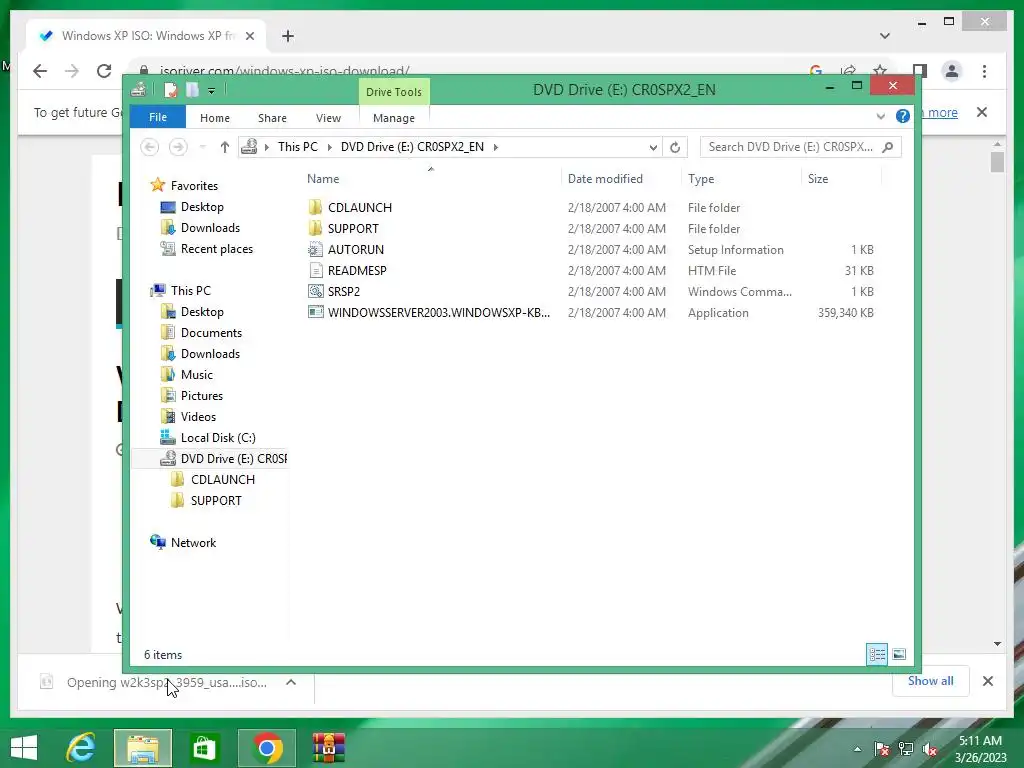Open Chrome profile avatar icon
The width and height of the screenshot is (1024, 768).
click(x=952, y=71)
